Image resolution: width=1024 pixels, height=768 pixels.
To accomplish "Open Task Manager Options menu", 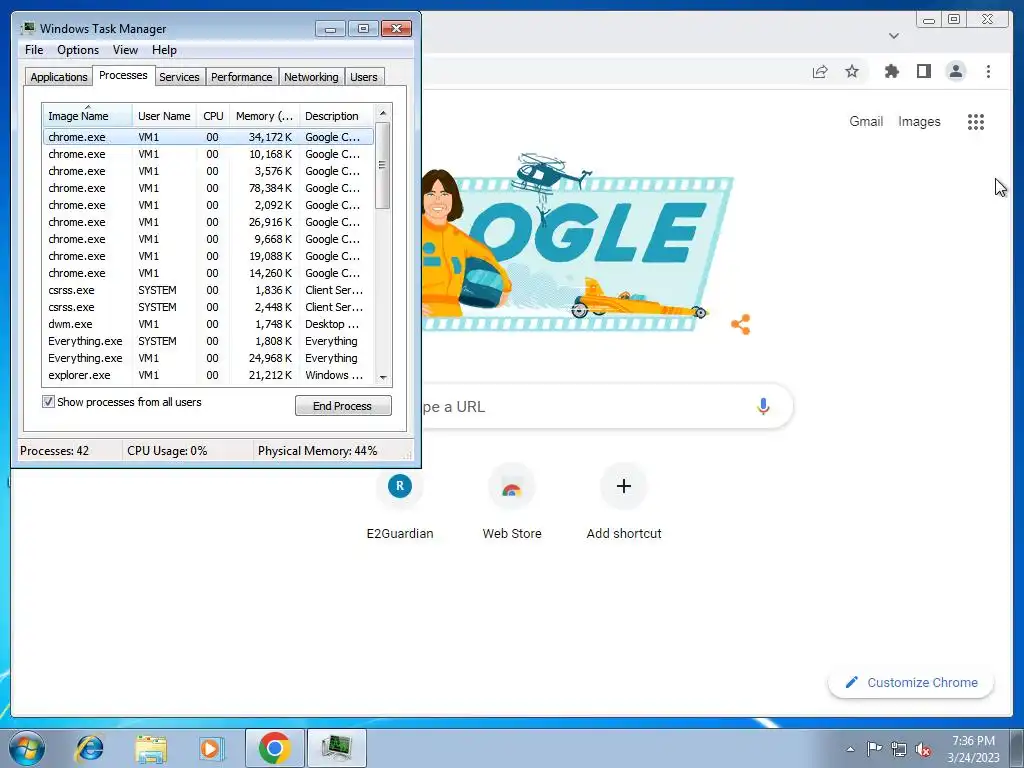I will click(78, 50).
